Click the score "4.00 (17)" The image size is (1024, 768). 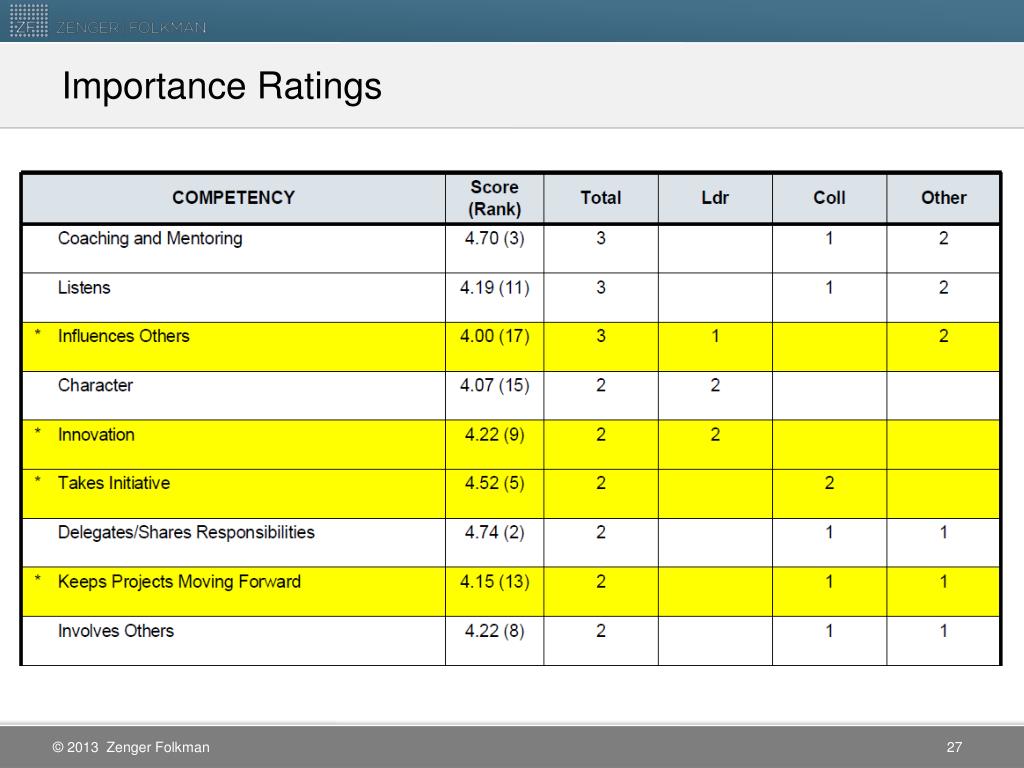494,336
